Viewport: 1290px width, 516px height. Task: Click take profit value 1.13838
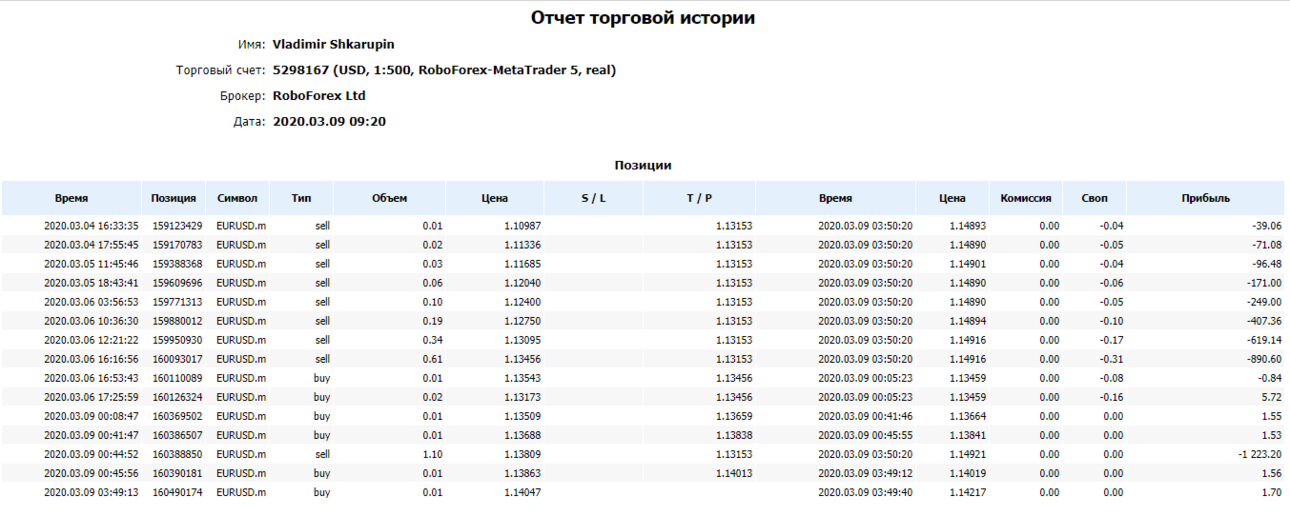click(x=734, y=435)
